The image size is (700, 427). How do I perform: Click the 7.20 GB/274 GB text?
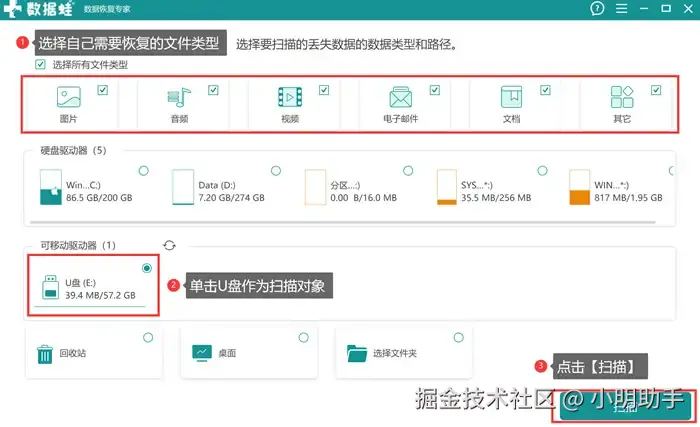coord(231,197)
